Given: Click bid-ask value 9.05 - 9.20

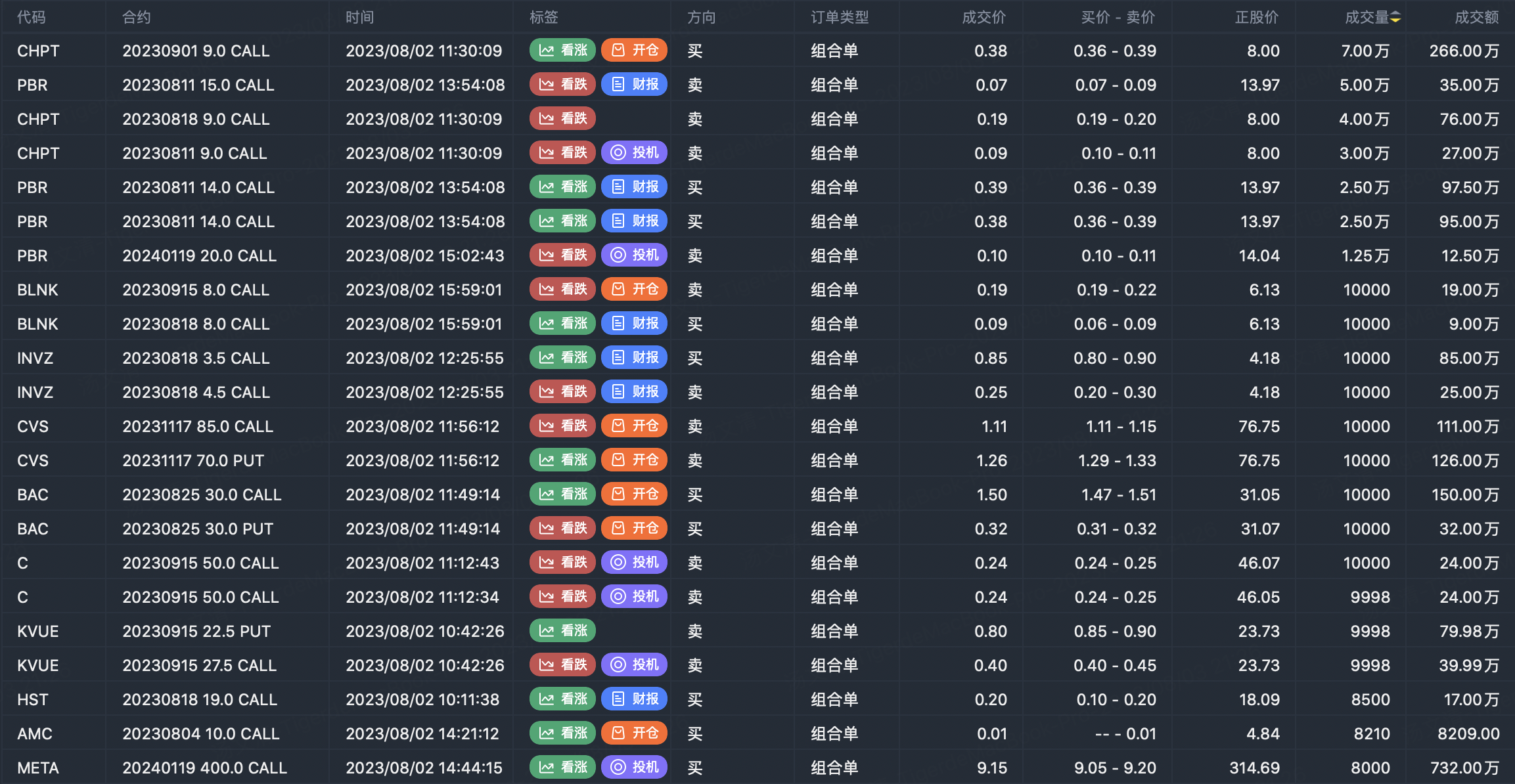Looking at the screenshot, I should 1115,768.
